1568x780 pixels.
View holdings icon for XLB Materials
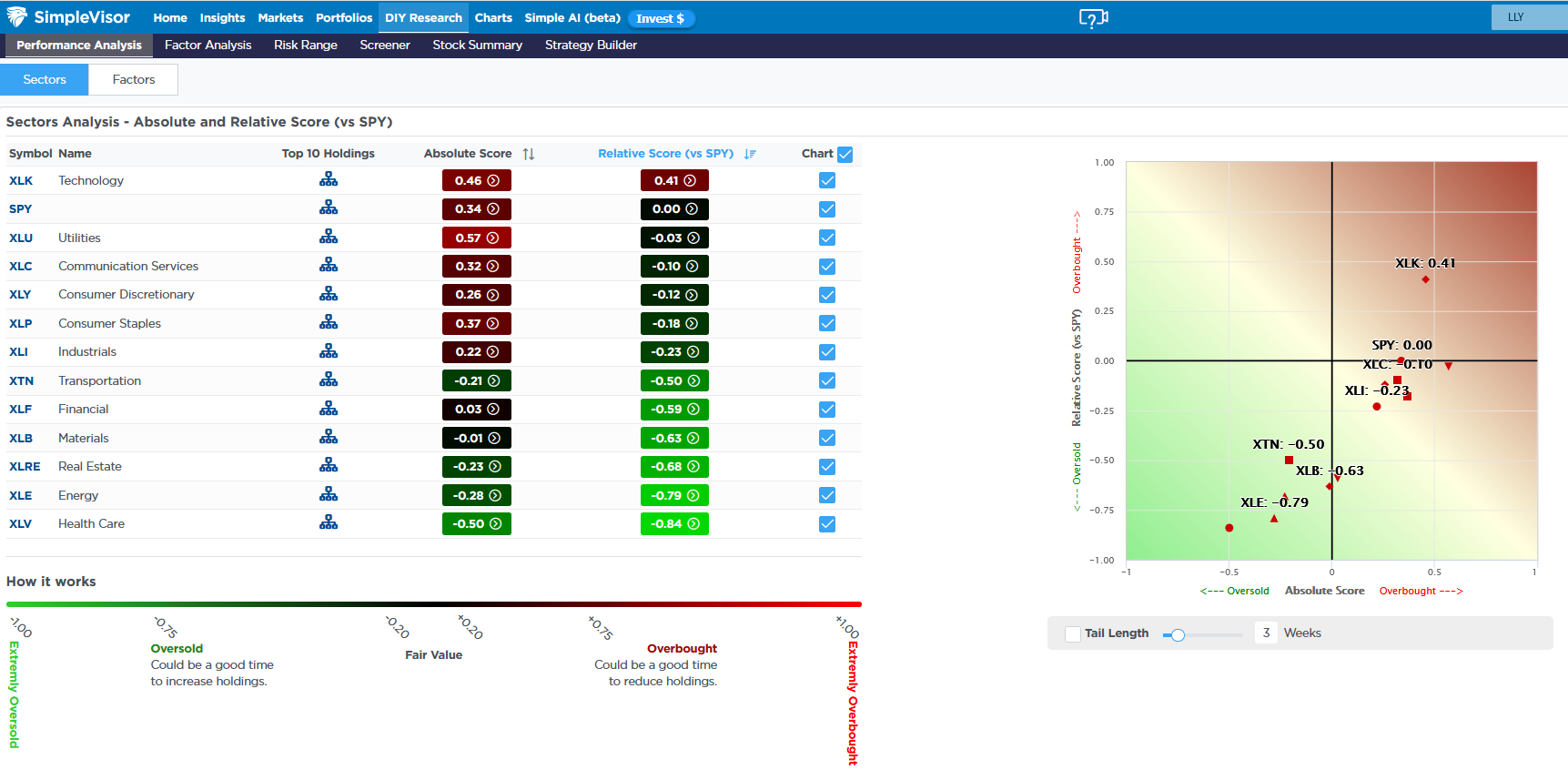pos(329,437)
